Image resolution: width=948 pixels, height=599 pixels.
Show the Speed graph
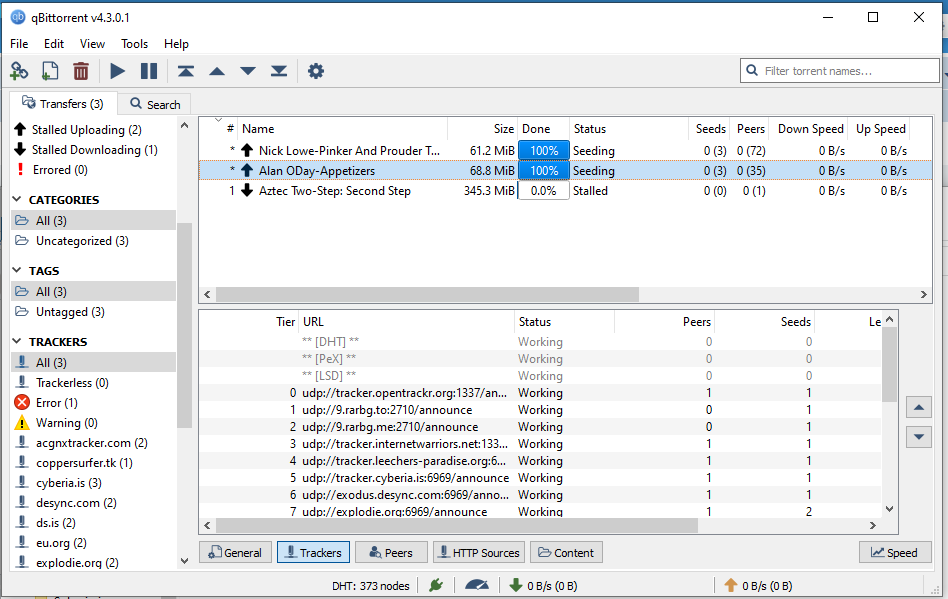[x=895, y=552]
